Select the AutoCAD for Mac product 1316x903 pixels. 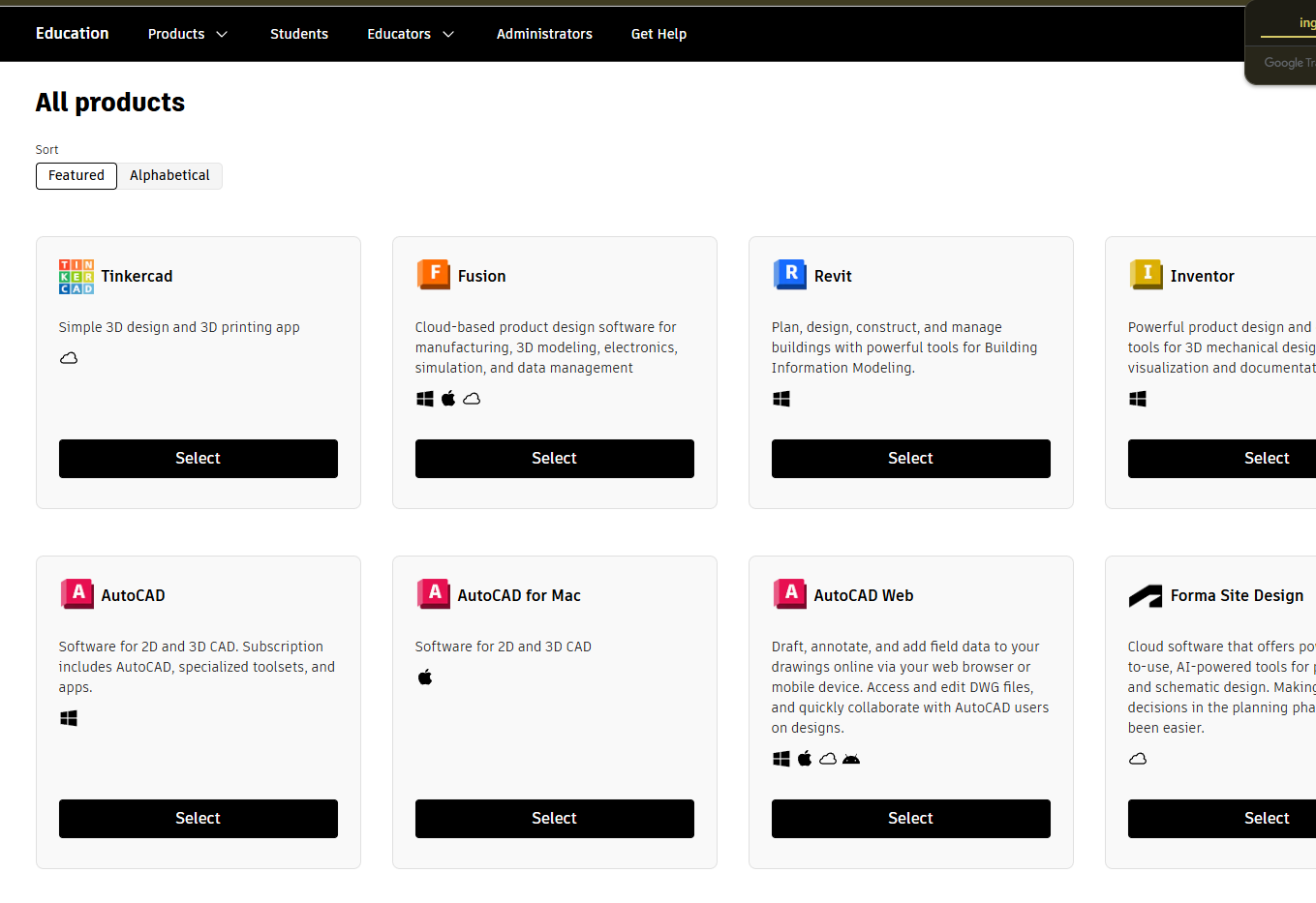(555, 819)
